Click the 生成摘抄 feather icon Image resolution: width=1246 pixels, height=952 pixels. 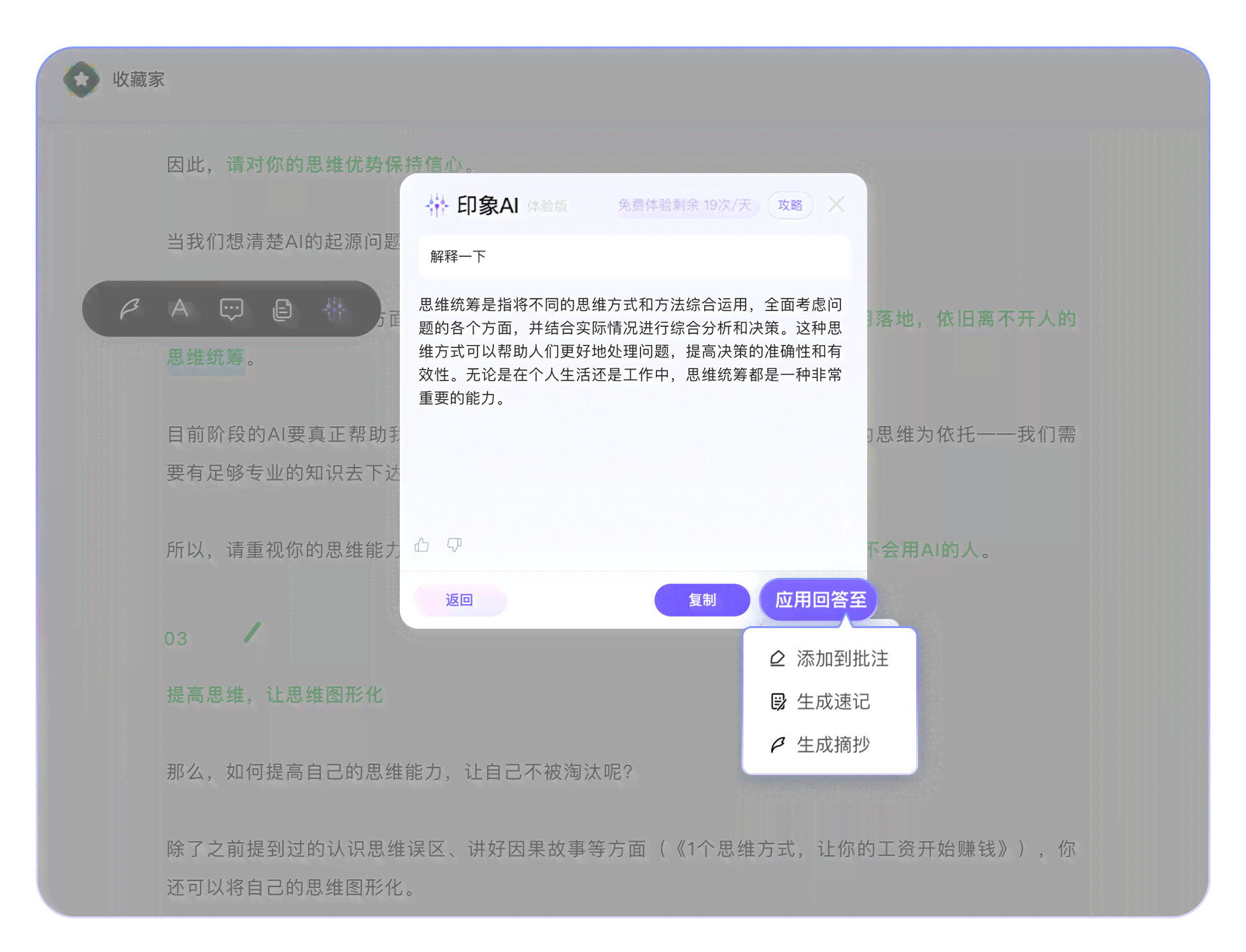(778, 745)
